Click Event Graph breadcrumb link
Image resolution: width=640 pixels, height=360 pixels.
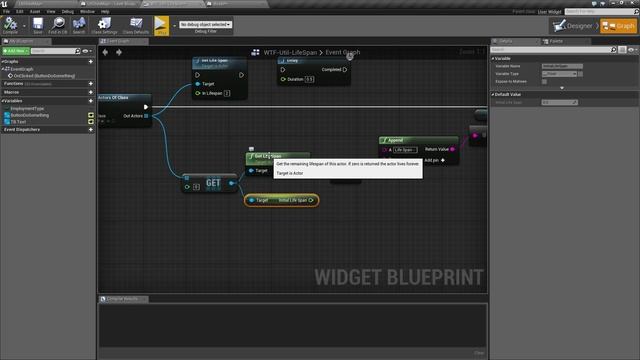(342, 52)
